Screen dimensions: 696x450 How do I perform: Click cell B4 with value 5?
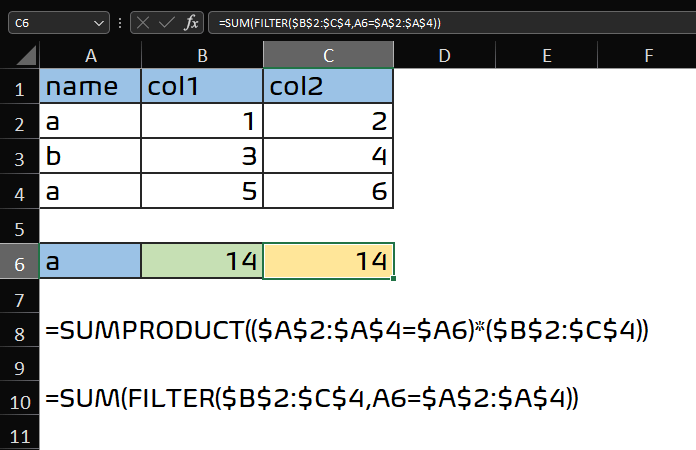click(x=202, y=191)
